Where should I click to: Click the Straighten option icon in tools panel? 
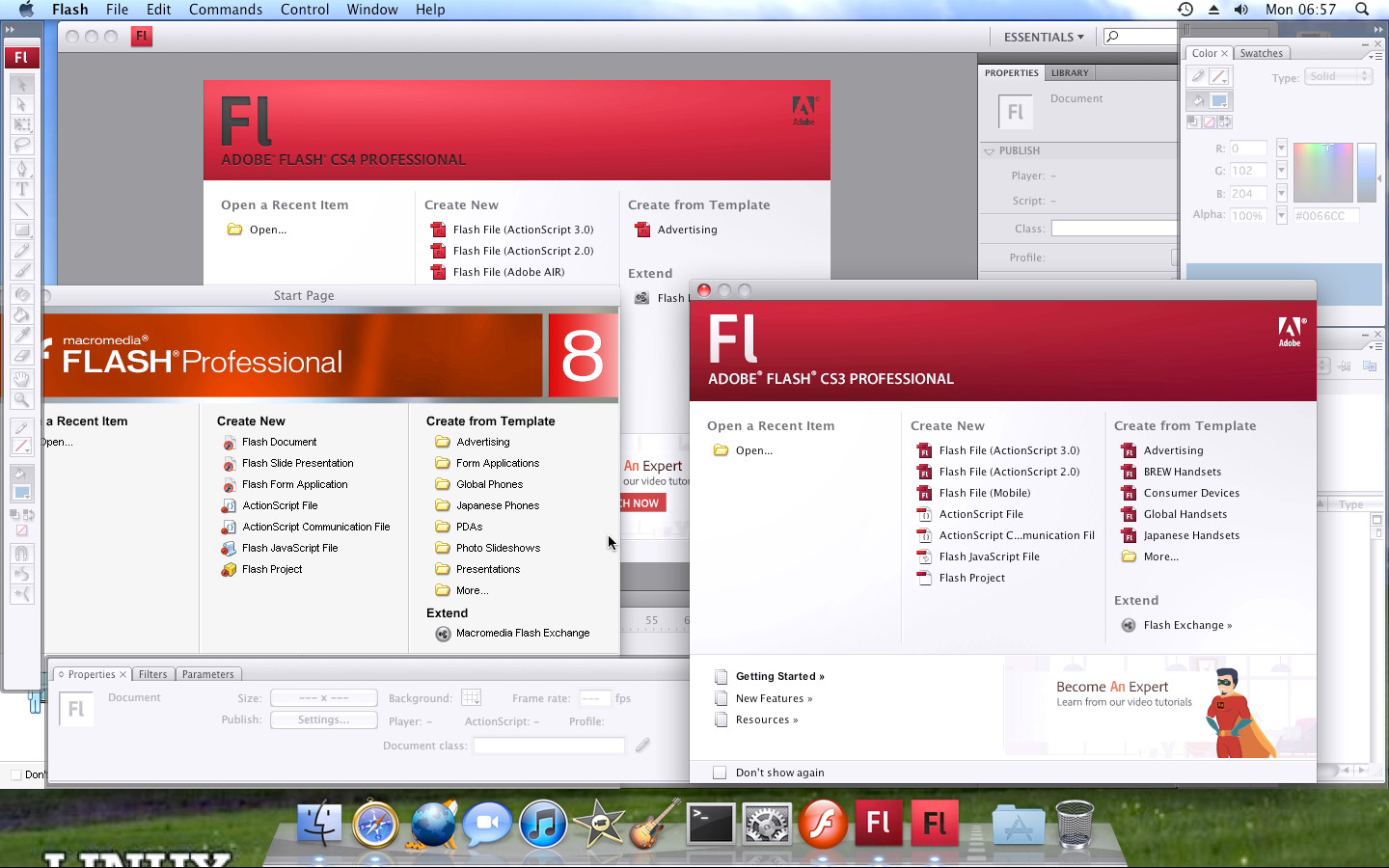pos(21,594)
